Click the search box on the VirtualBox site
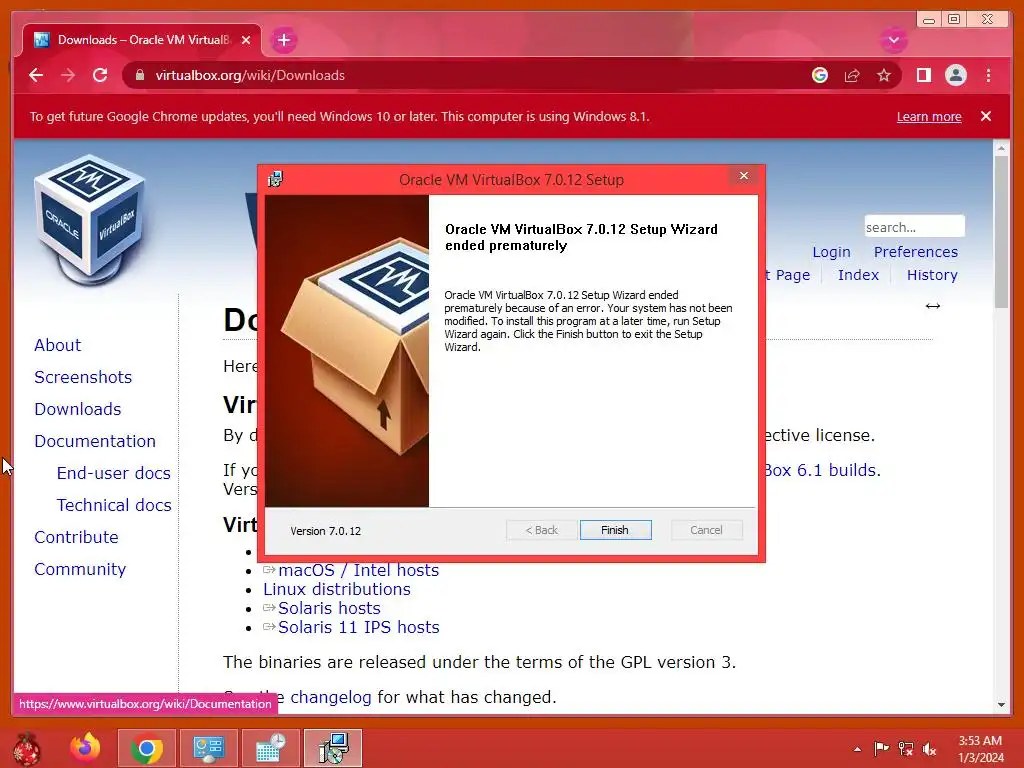Screen dimensions: 1024x768 [x=914, y=227]
